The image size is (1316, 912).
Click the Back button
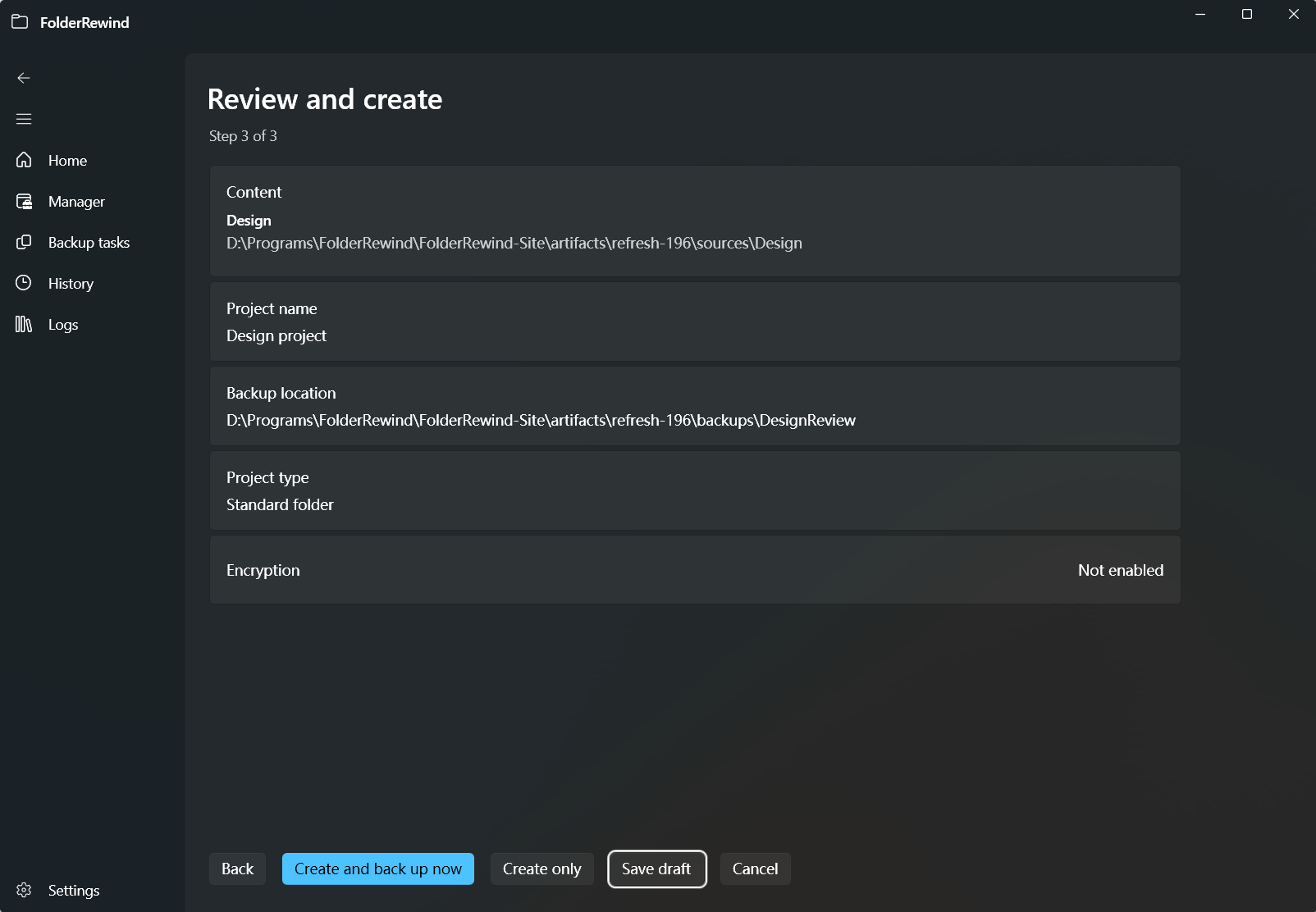click(237, 869)
